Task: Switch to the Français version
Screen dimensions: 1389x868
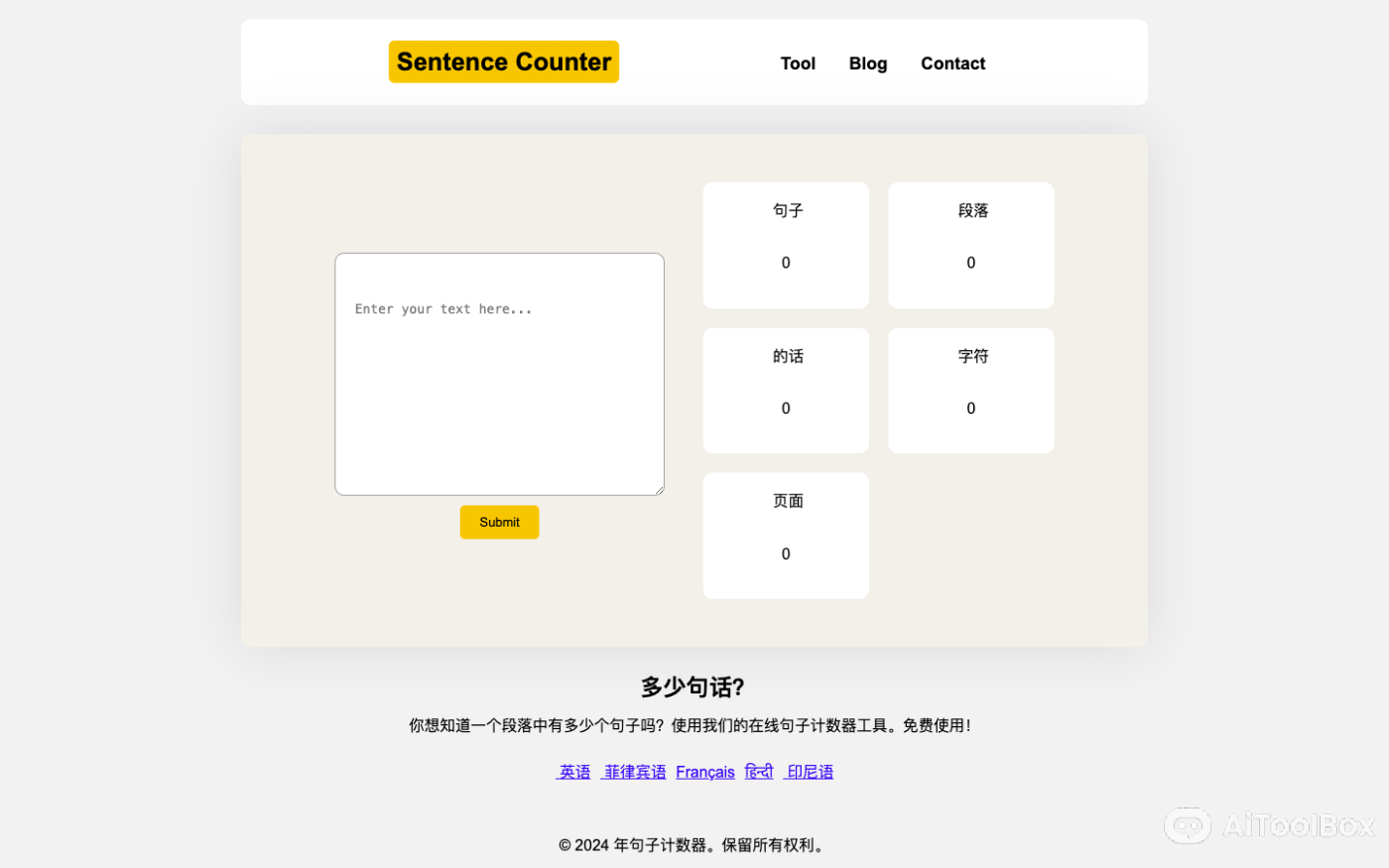Action: tap(704, 772)
